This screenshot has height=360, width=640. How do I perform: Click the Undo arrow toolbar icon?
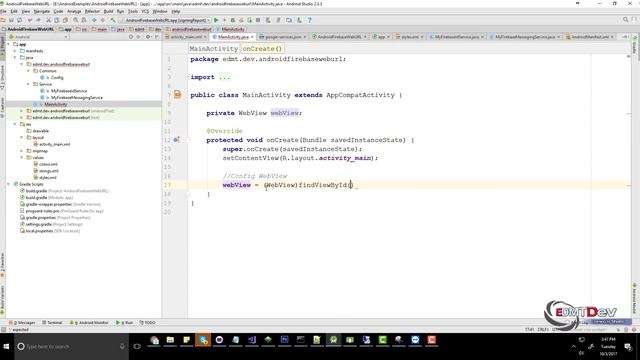click(x=30, y=20)
